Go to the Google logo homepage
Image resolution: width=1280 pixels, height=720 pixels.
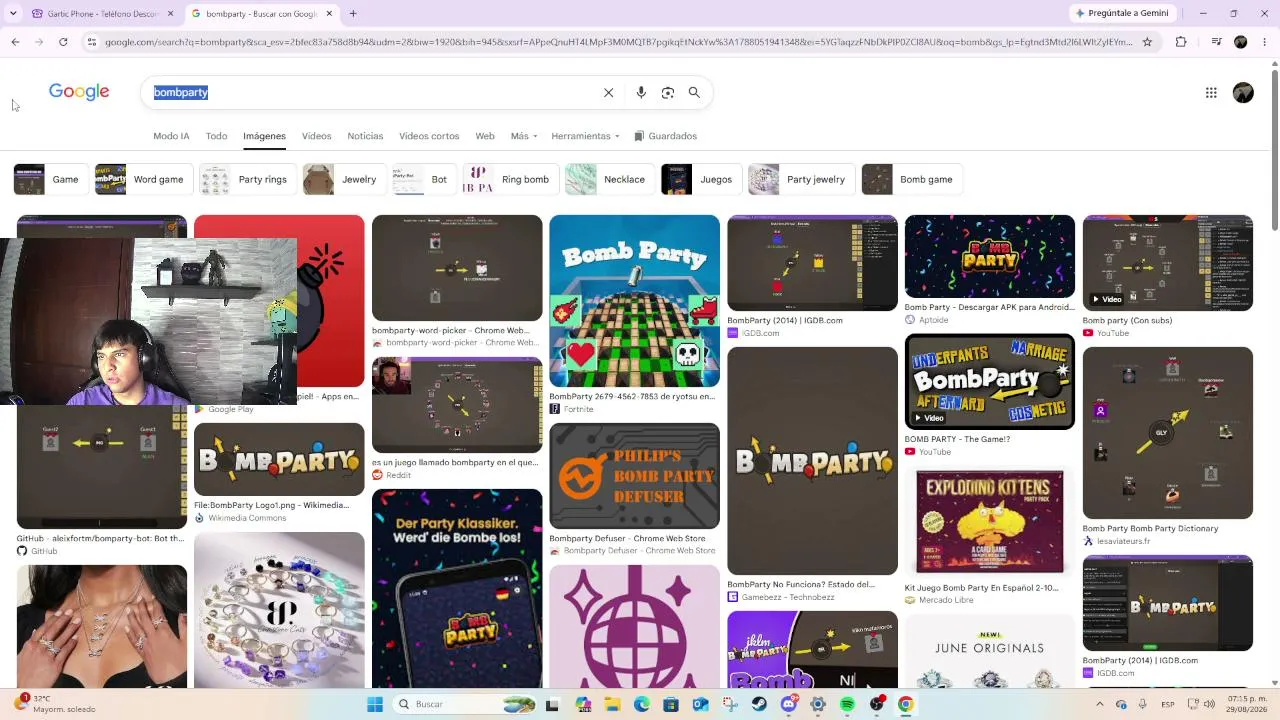coord(79,92)
